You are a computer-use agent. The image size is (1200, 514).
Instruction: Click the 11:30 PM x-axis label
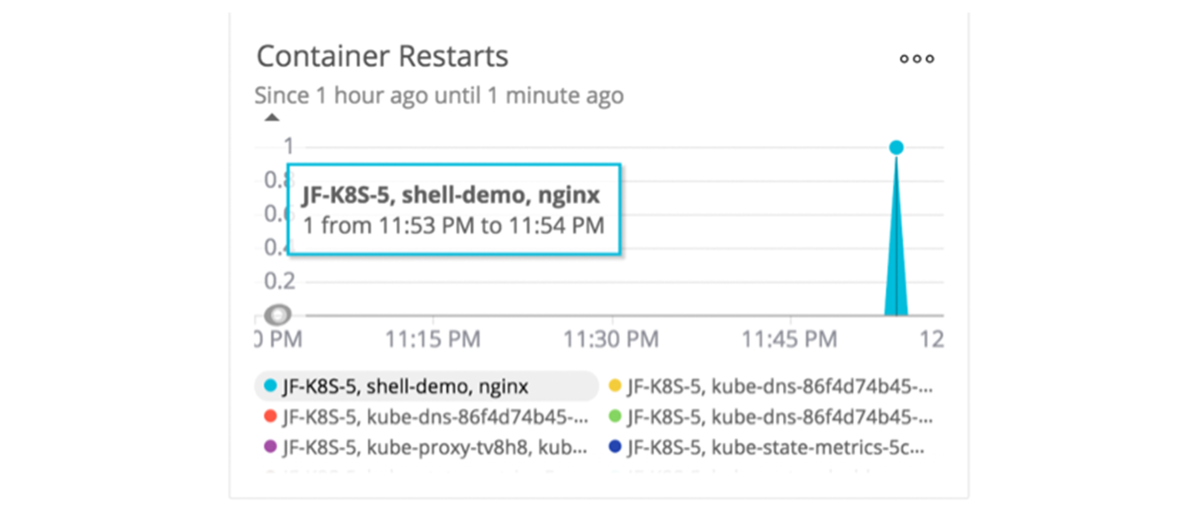(x=611, y=340)
